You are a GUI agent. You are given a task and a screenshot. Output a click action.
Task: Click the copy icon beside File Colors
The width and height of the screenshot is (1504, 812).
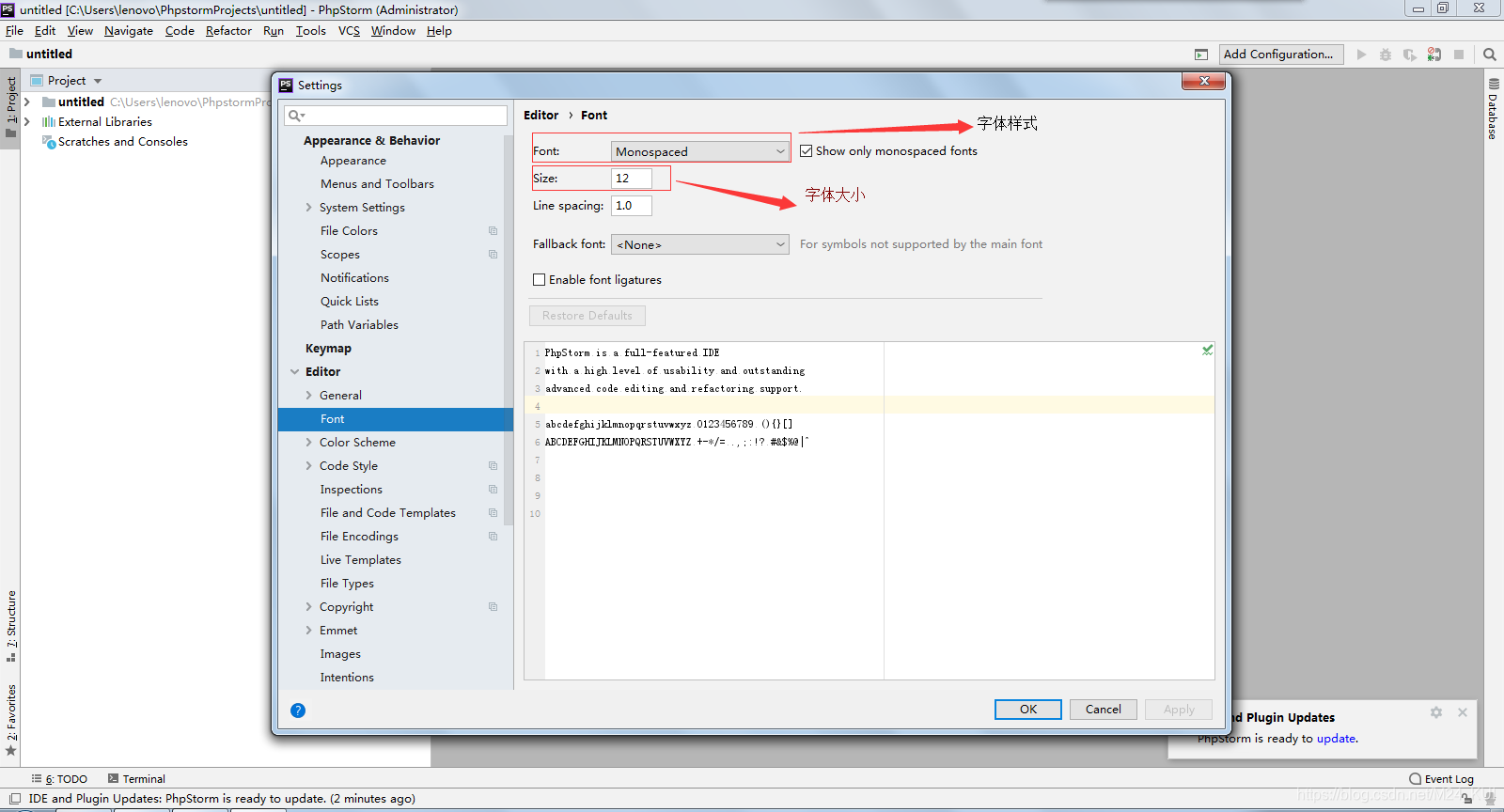pyautogui.click(x=493, y=230)
